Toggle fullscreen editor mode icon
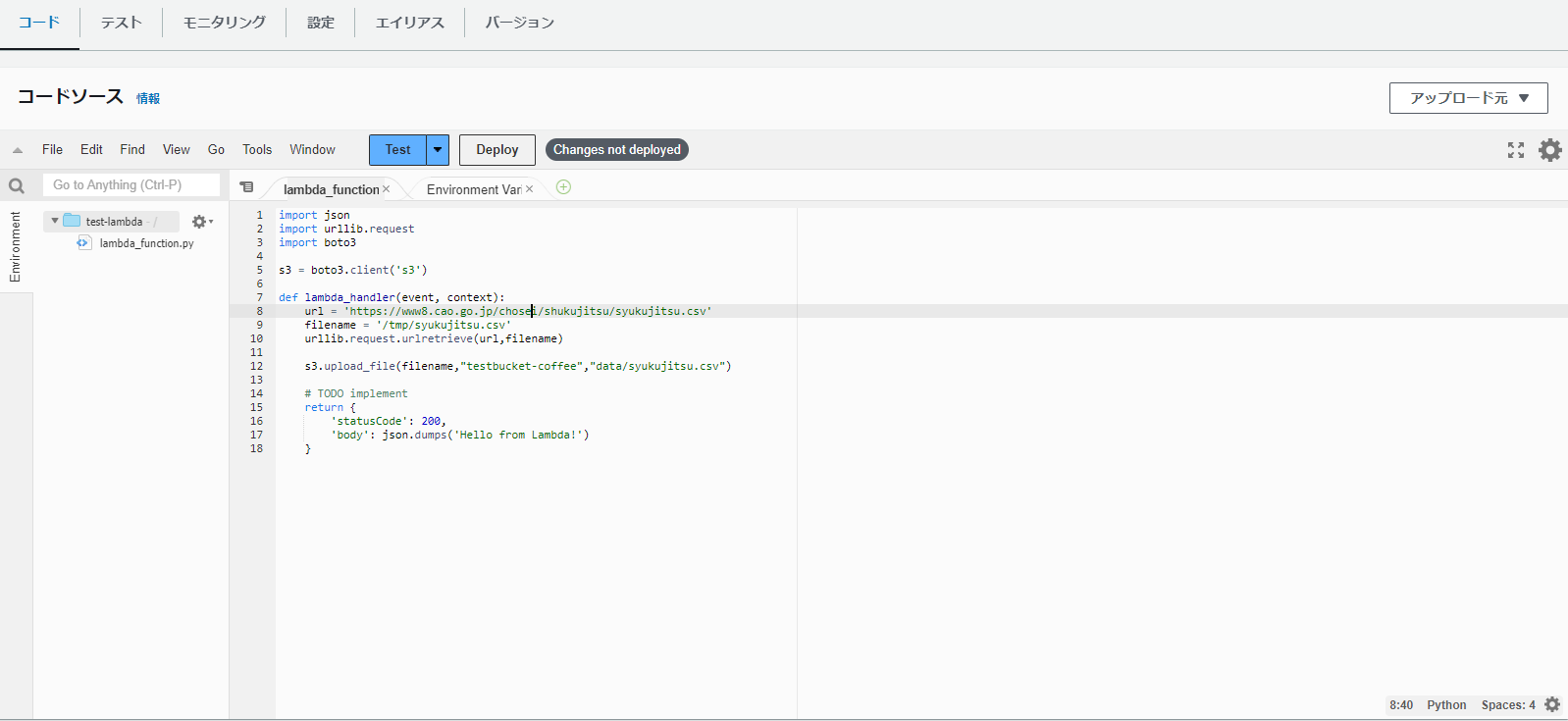Image resolution: width=1568 pixels, height=721 pixels. [1516, 150]
